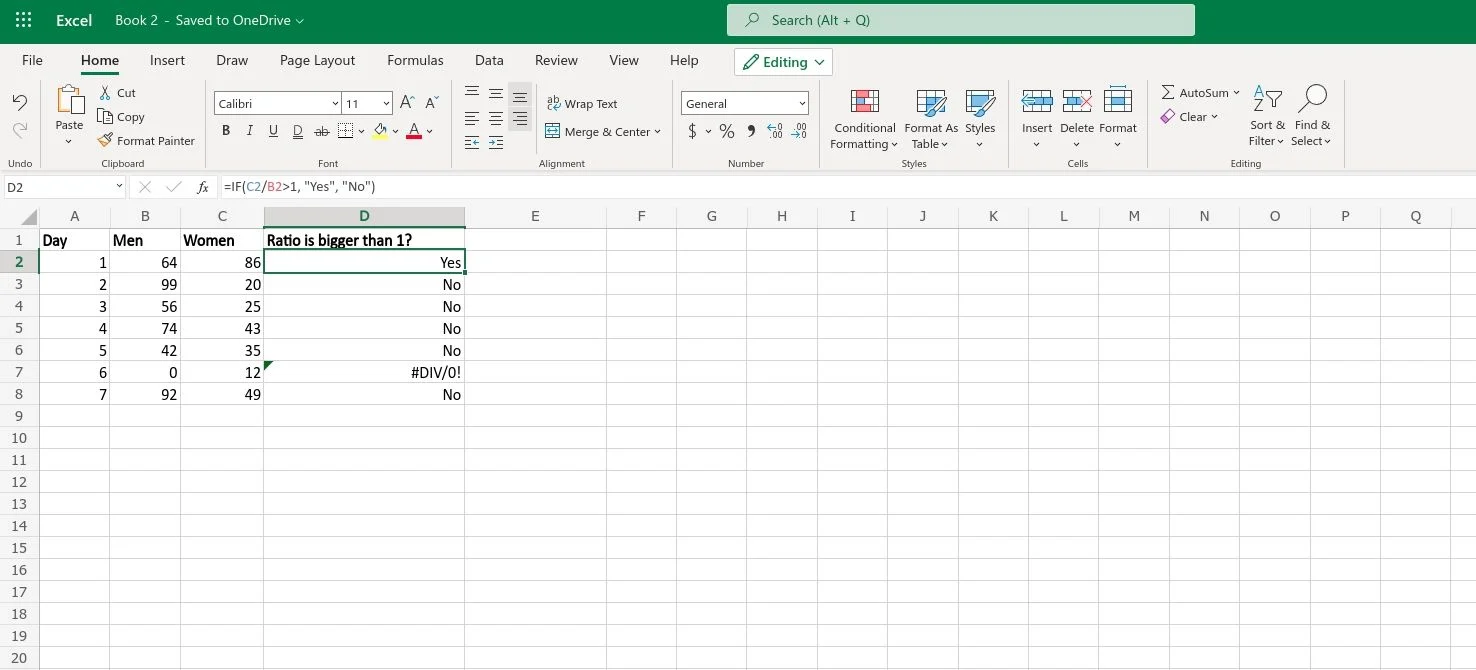Toggle Double Underline formatting
This screenshot has width=1476, height=670.
click(298, 131)
